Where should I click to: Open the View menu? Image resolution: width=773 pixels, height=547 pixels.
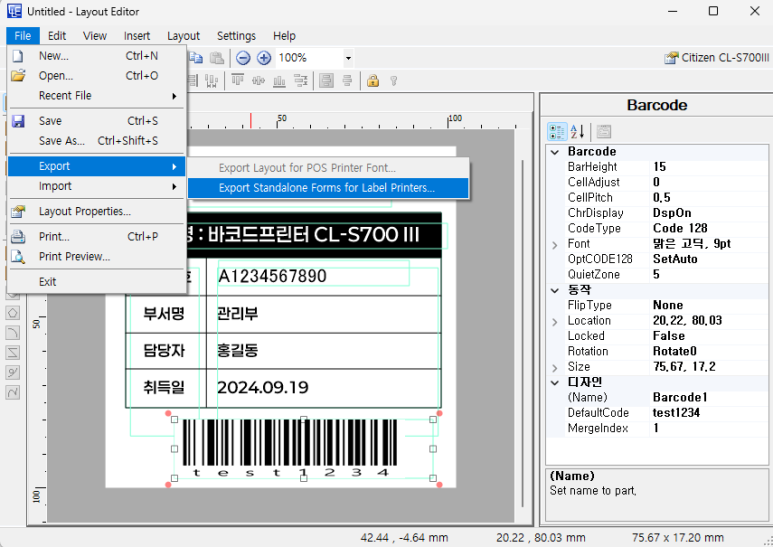[95, 36]
